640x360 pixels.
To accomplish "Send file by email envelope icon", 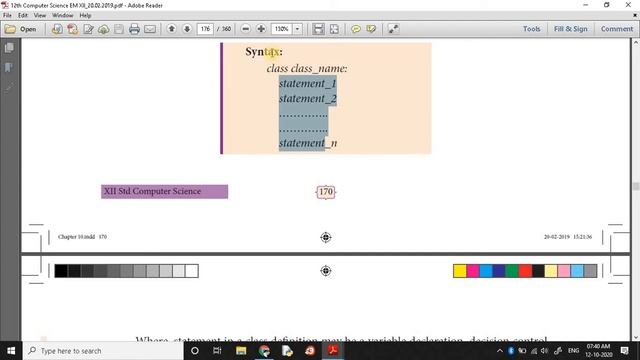I will tap(150, 29).
